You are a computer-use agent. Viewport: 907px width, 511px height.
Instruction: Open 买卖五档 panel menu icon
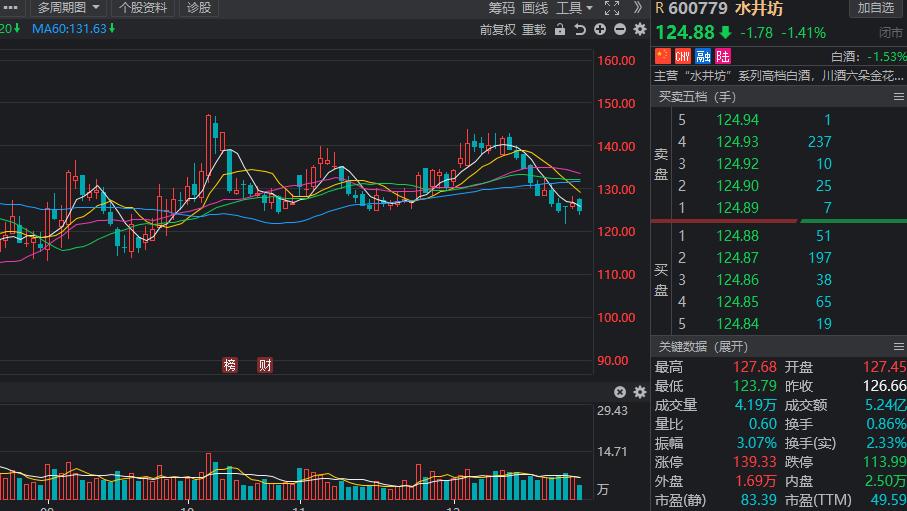(898, 97)
